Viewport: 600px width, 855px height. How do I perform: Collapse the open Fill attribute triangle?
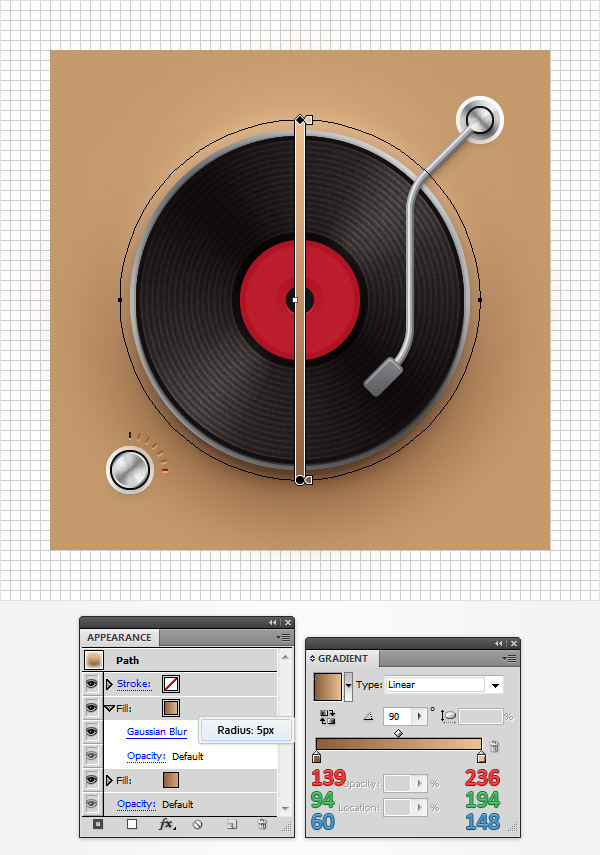109,708
